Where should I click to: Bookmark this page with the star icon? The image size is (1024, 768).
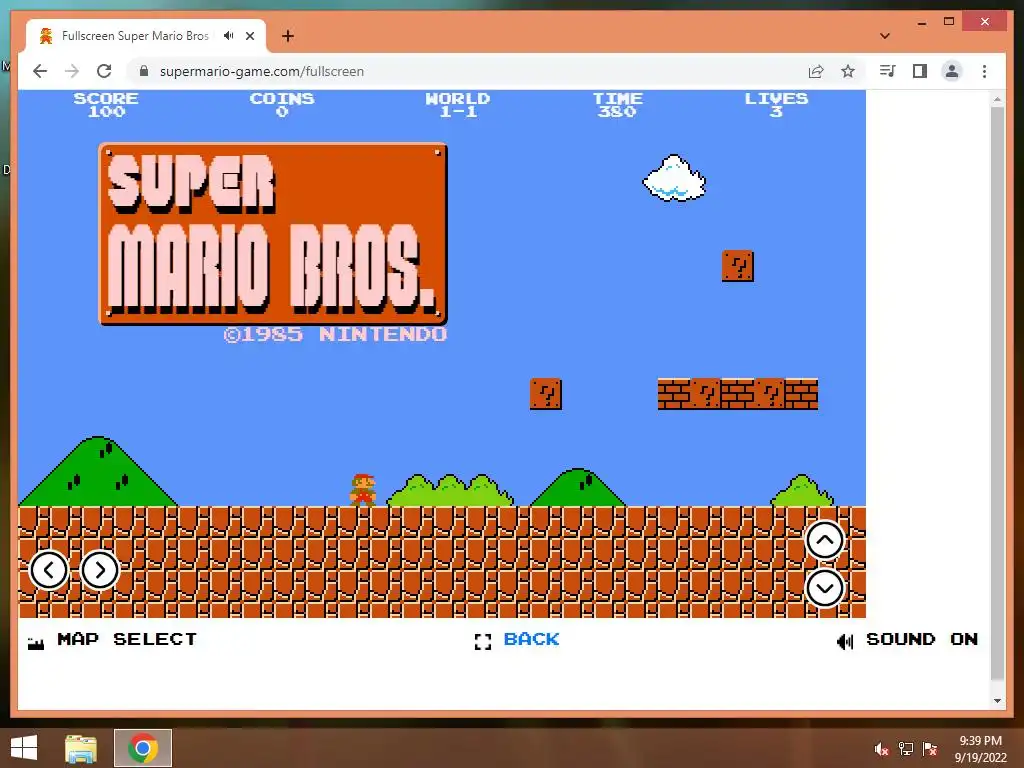point(848,71)
